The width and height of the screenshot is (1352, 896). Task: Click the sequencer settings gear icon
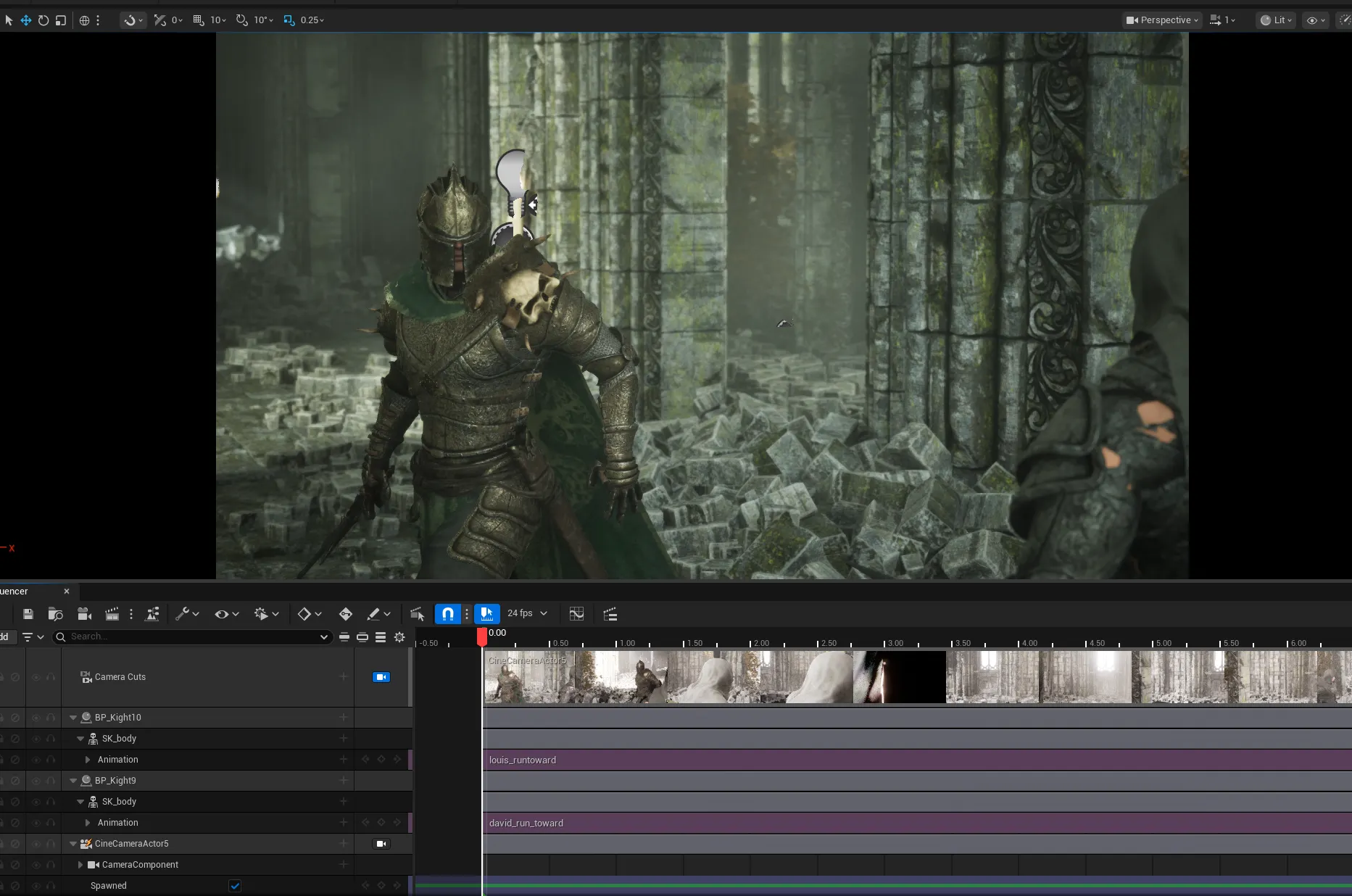coord(399,637)
